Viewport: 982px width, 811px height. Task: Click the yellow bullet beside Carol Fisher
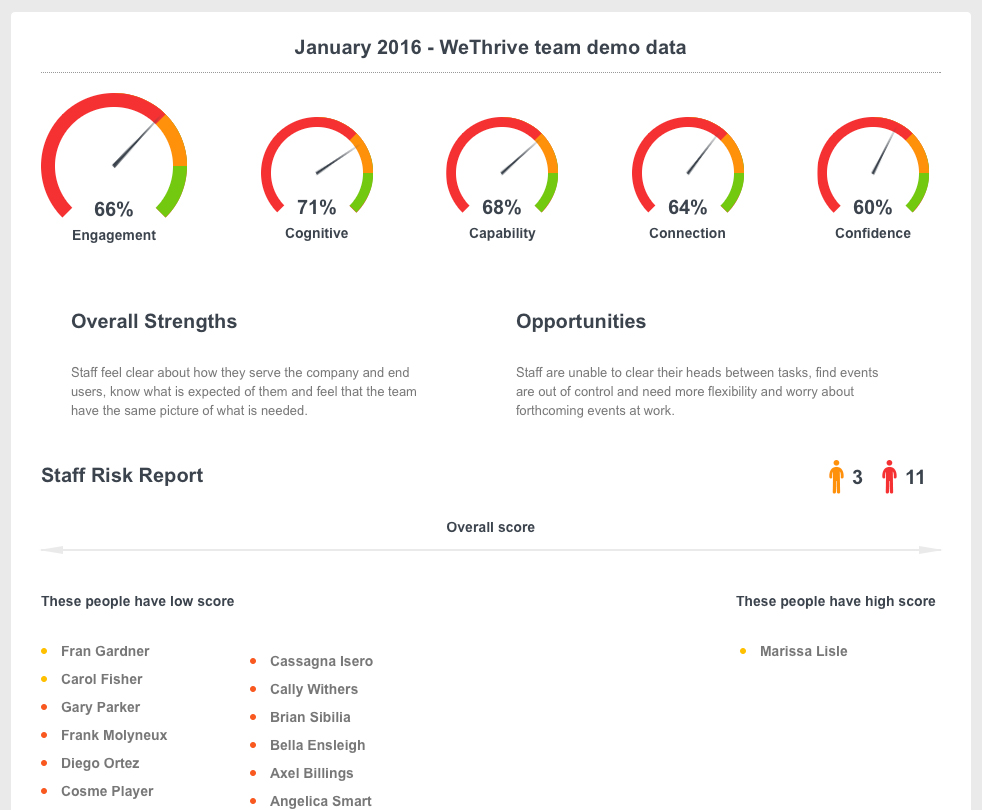(x=45, y=679)
